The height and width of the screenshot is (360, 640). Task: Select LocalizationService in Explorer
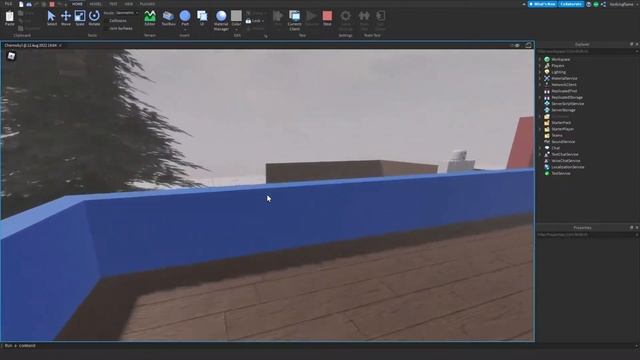tap(567, 167)
